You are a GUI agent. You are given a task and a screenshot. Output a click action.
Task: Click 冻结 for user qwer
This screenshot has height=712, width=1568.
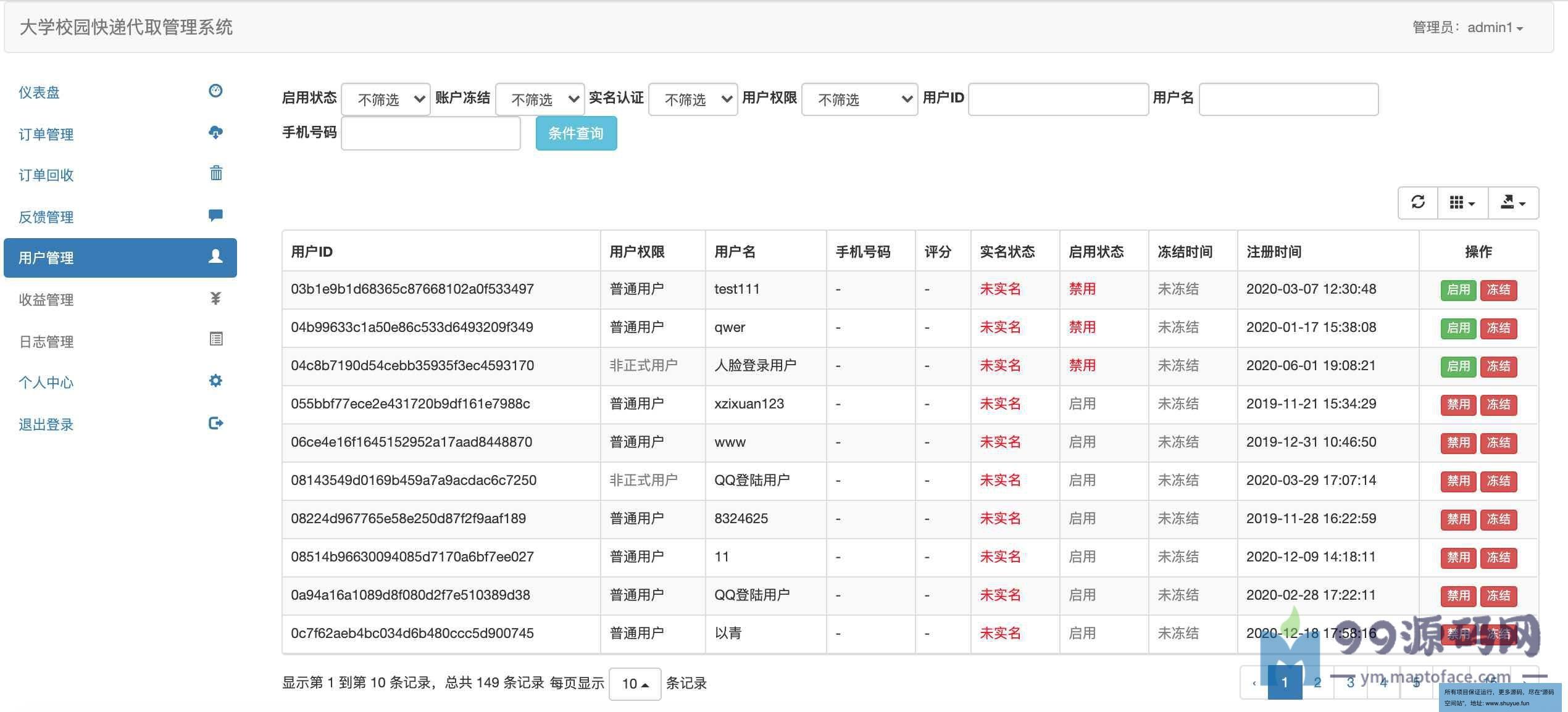click(1498, 328)
